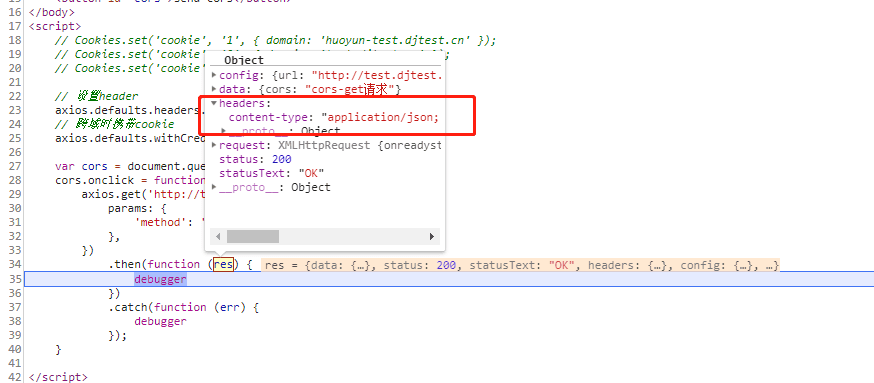874x383 pixels.
Task: Collapse the headers property triangle
Action: click(214, 103)
